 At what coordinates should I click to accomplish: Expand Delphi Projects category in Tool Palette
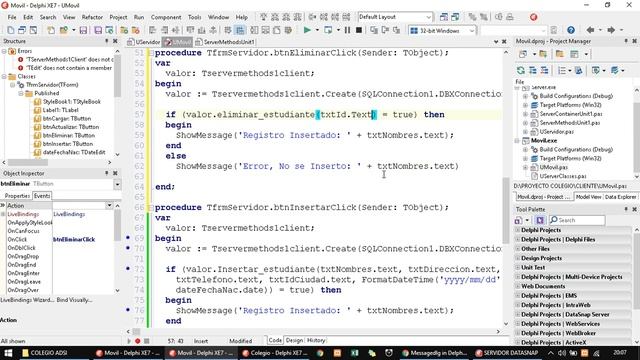click(x=518, y=230)
